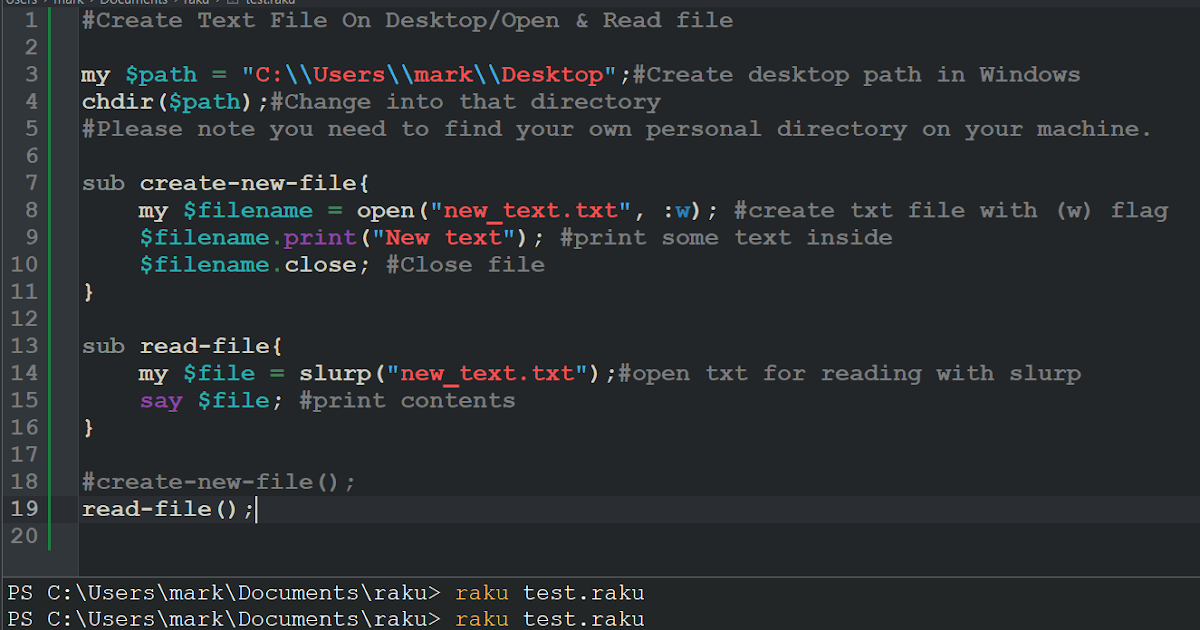1200x630 pixels.
Task: Click the commented-out "#create-new-file();" line
Action: pos(219,482)
